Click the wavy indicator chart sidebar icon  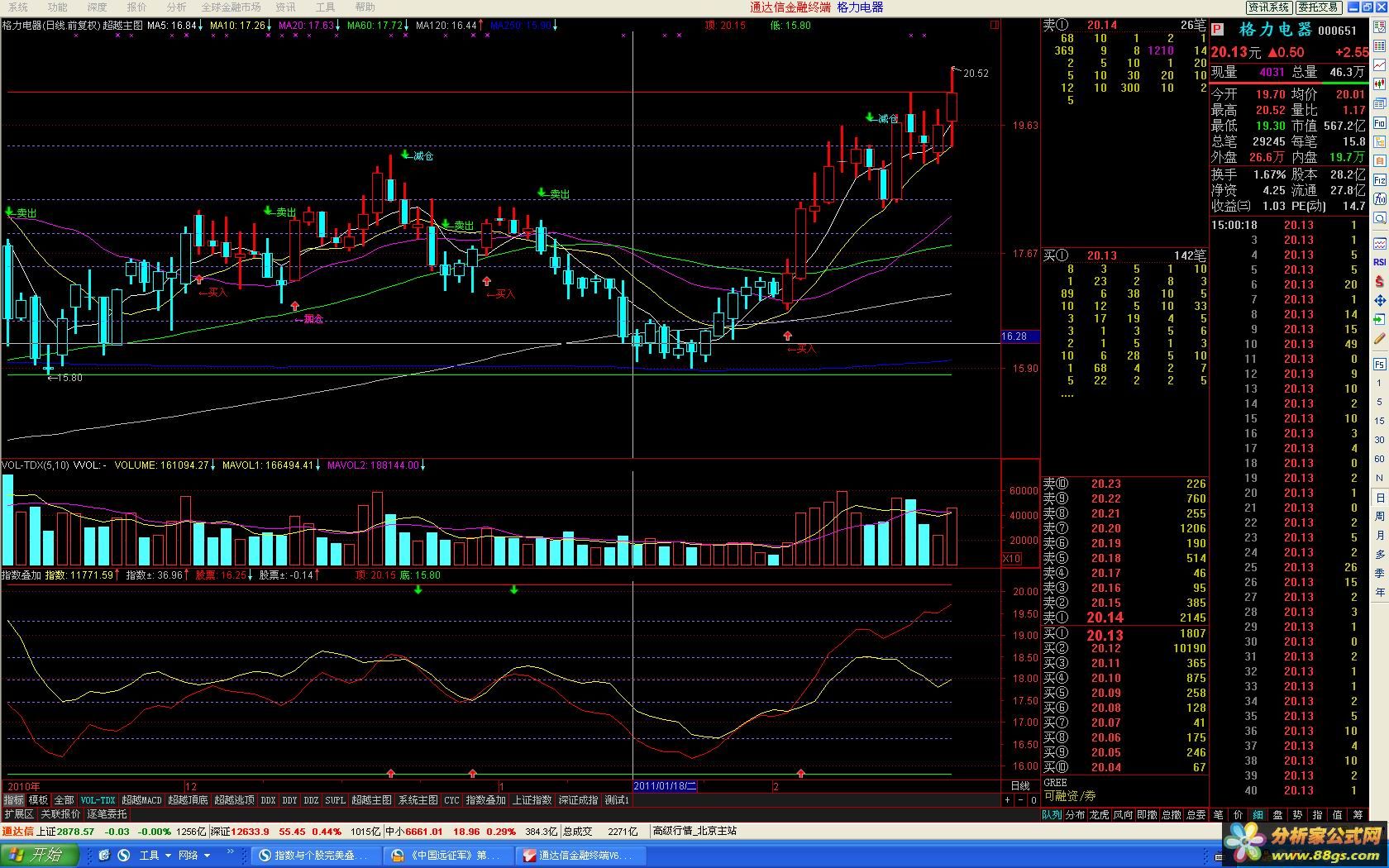[x=1379, y=243]
